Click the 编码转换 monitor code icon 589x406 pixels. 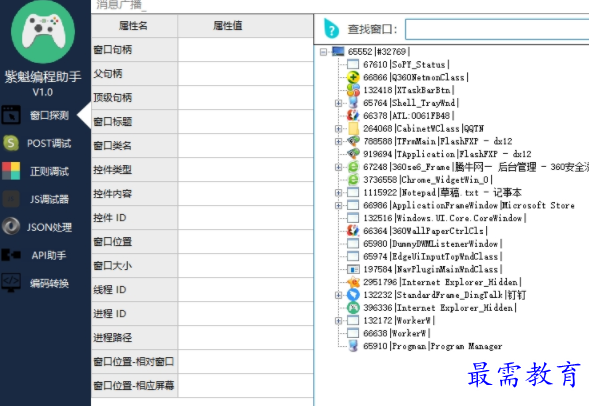click(x=11, y=282)
